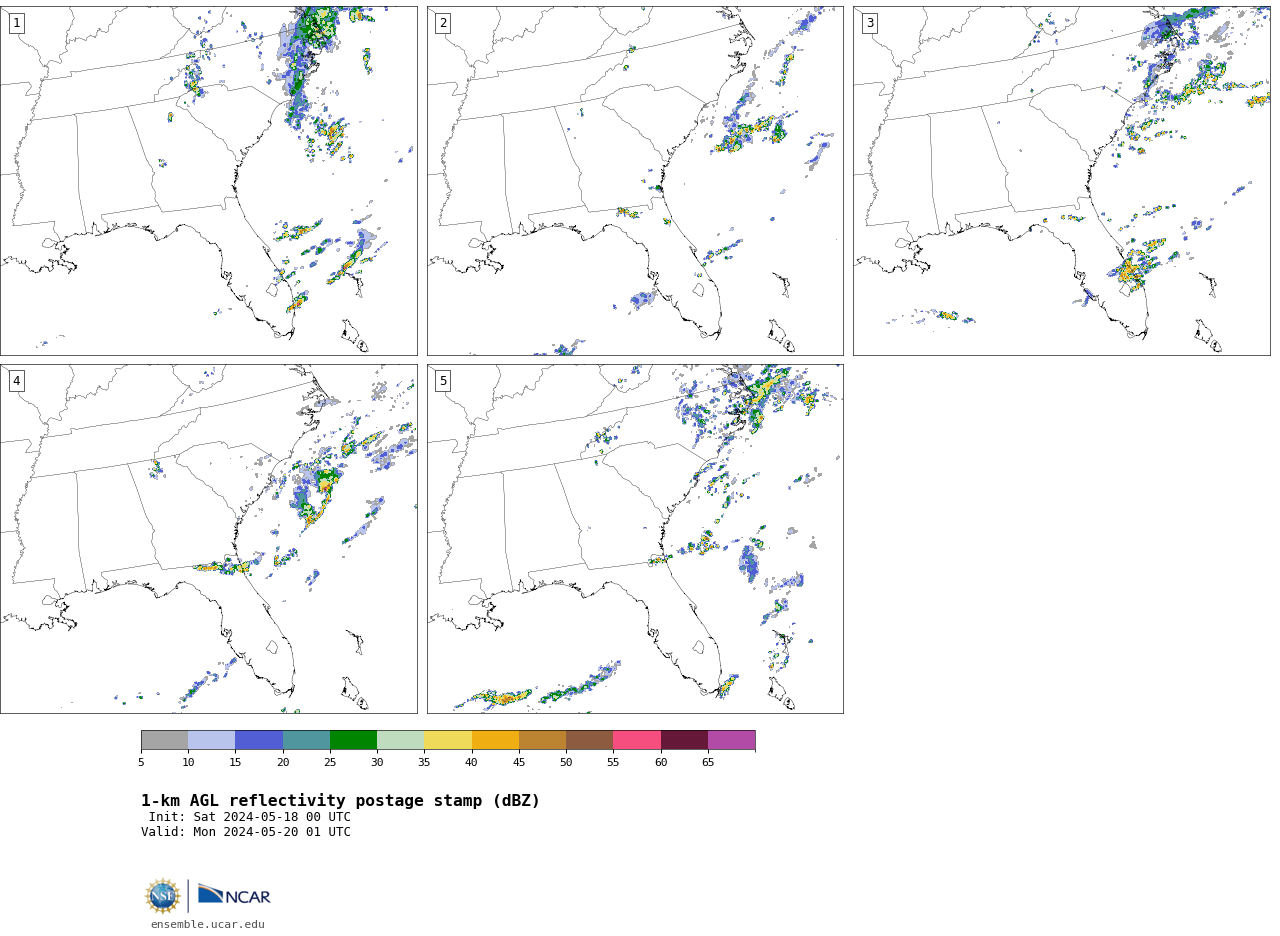Click the colorbar tick label 5
The image size is (1280, 936).
[x=141, y=762]
